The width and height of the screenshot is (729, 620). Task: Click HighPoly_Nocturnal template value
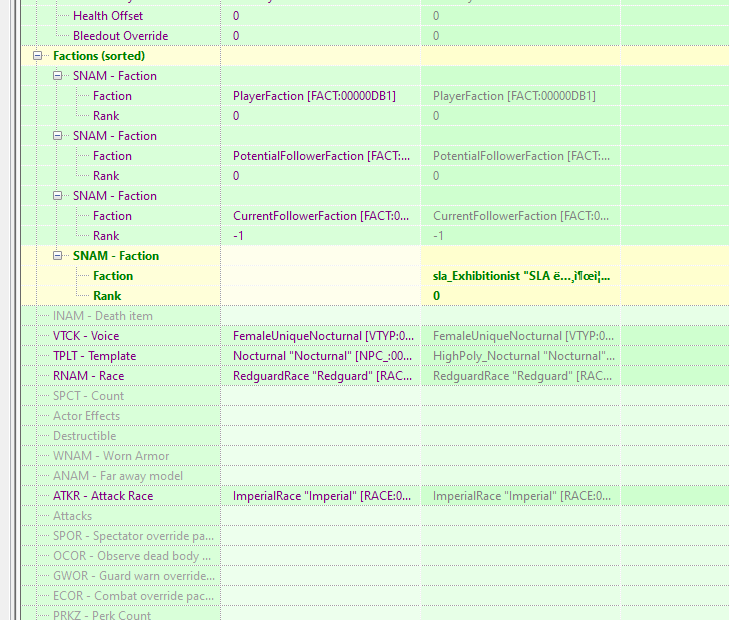click(524, 356)
